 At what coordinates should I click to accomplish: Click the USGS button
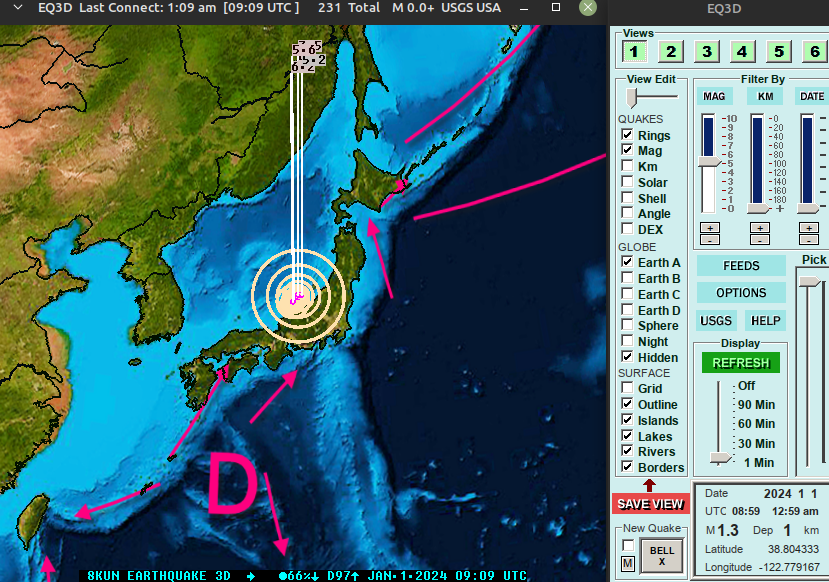[x=716, y=321]
